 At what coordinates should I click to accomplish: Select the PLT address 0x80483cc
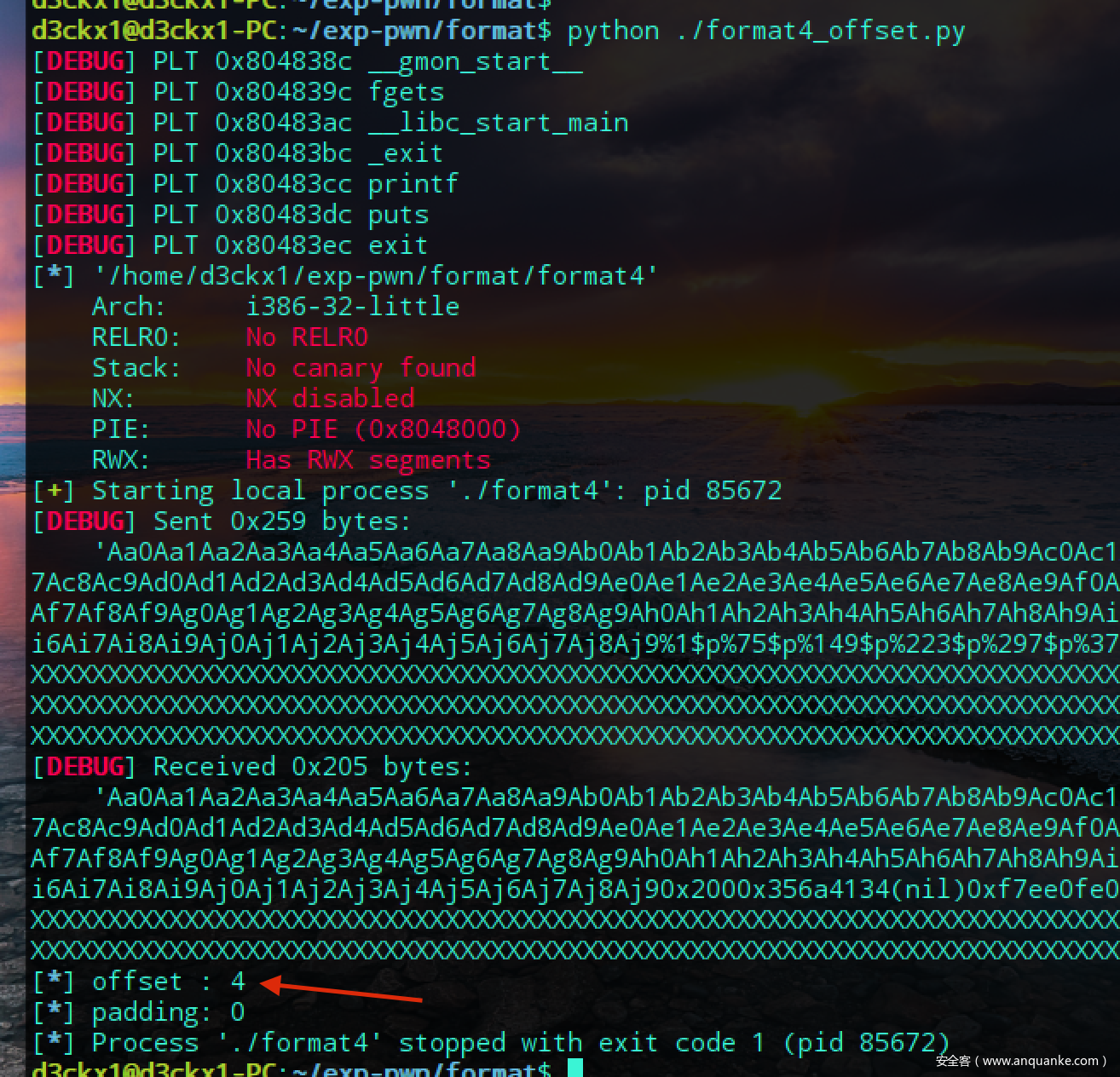coord(283,185)
